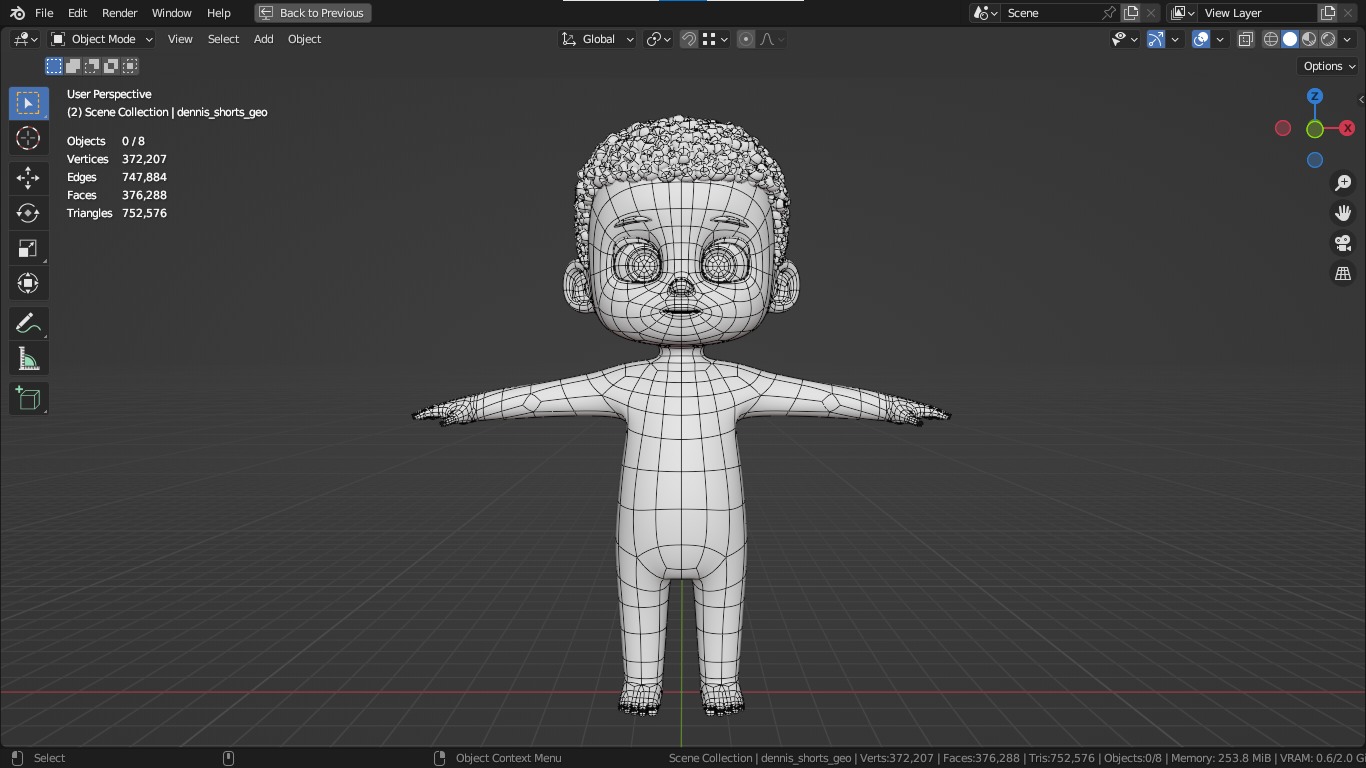Image resolution: width=1366 pixels, height=768 pixels.
Task: Click the red X axis gizmo
Action: pyautogui.click(x=1347, y=128)
